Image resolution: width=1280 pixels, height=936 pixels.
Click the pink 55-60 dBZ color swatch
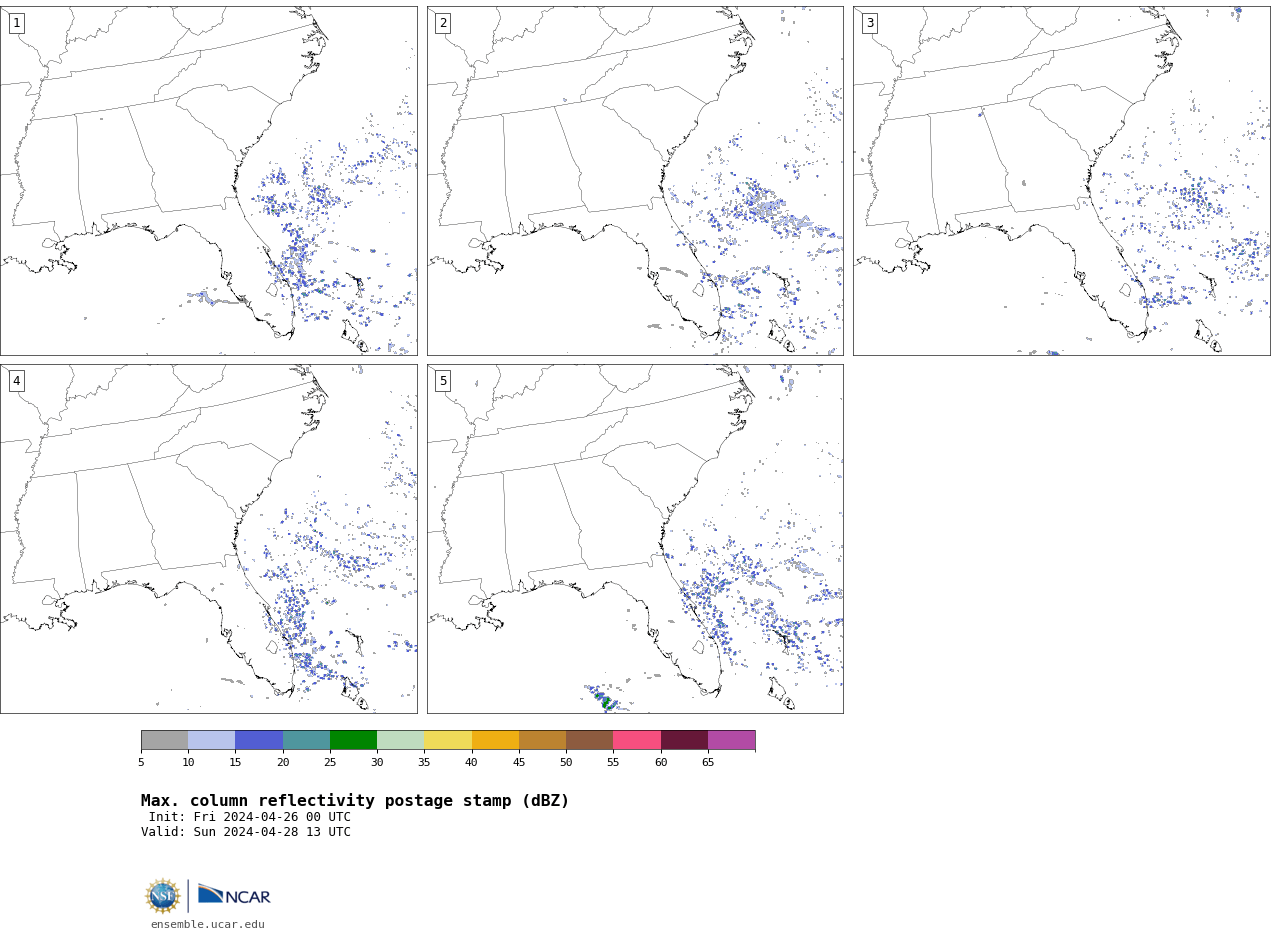tap(637, 740)
